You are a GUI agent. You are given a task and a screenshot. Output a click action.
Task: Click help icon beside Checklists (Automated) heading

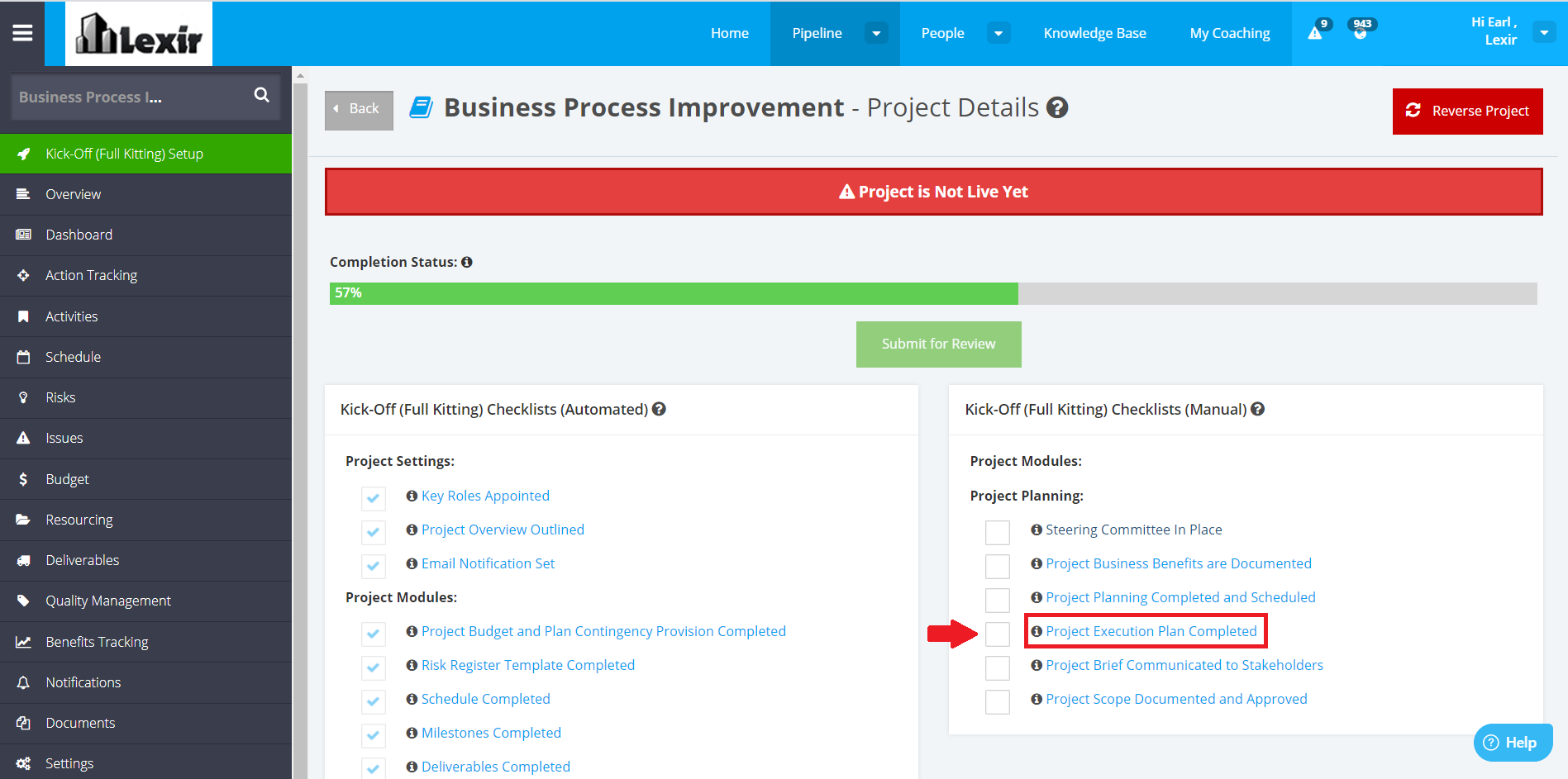[659, 409]
